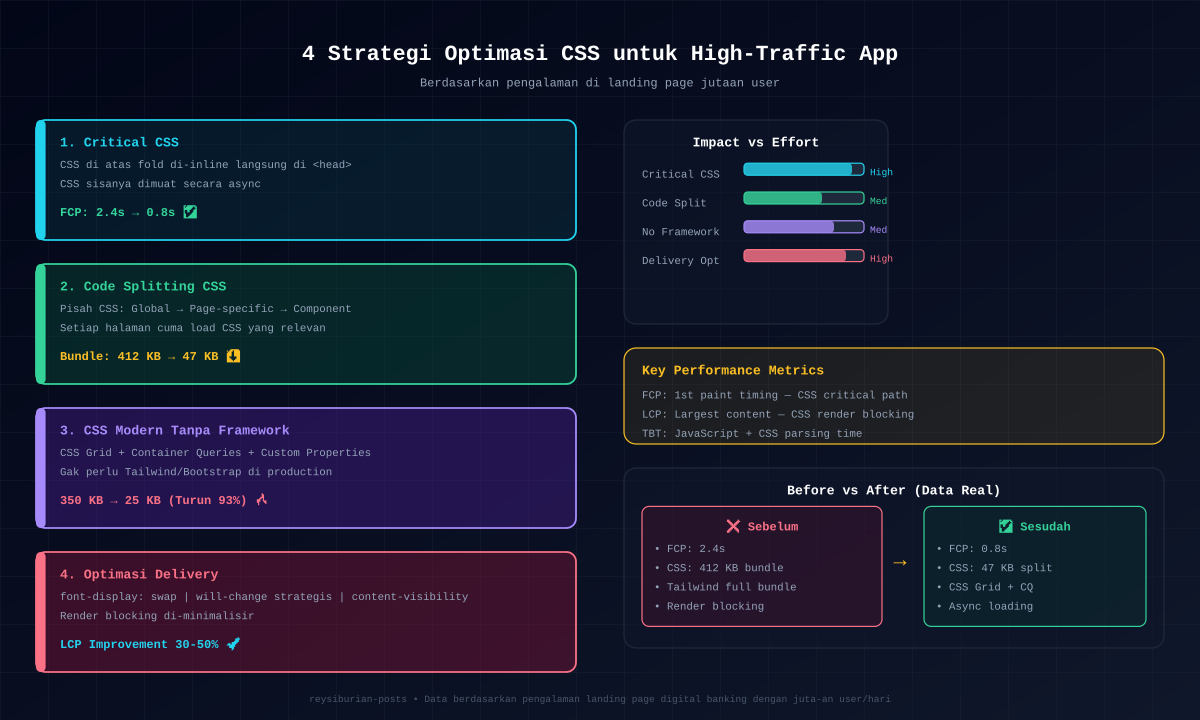The height and width of the screenshot is (720, 1200).
Task: Click line CSS Grid + Container Queries + Custom Properties
Action: (215, 453)
